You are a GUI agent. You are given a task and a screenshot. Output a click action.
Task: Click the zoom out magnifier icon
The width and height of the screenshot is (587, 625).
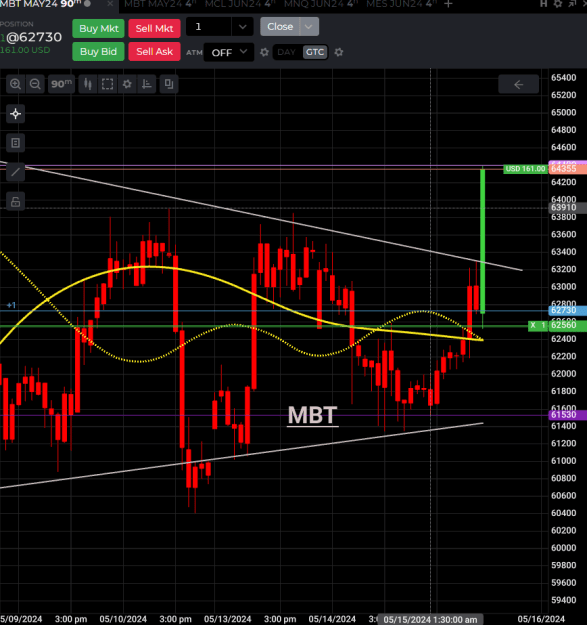click(x=35, y=84)
